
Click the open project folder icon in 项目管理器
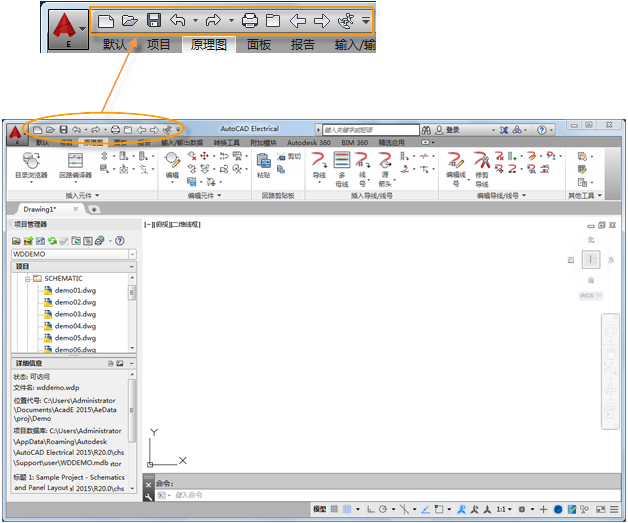tap(16, 241)
